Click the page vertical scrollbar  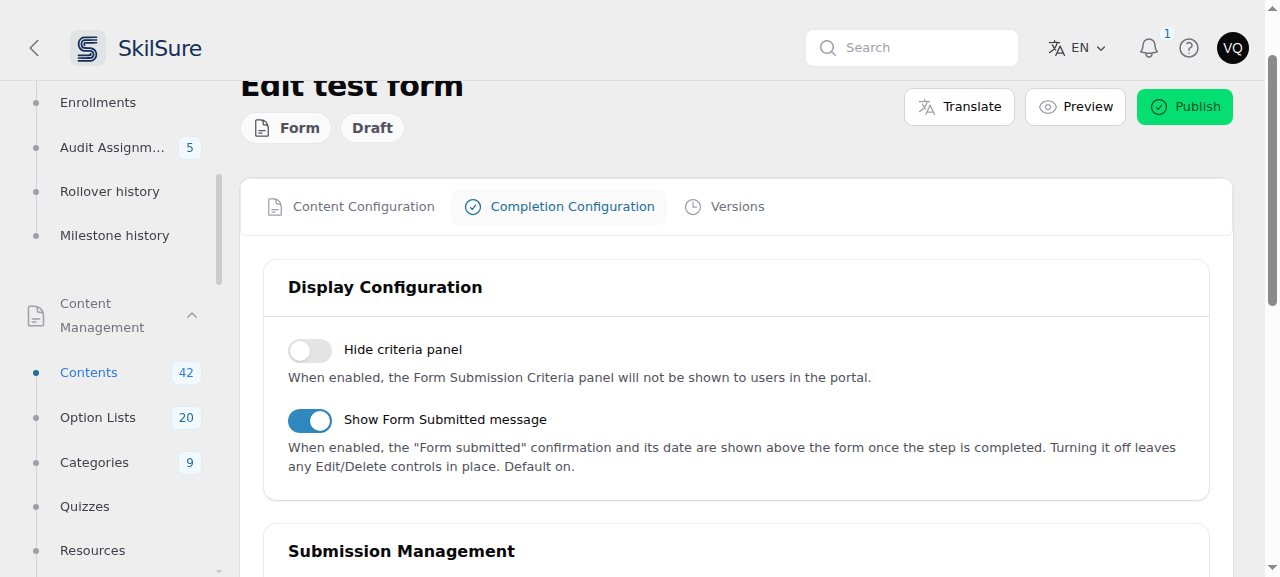click(x=1272, y=180)
